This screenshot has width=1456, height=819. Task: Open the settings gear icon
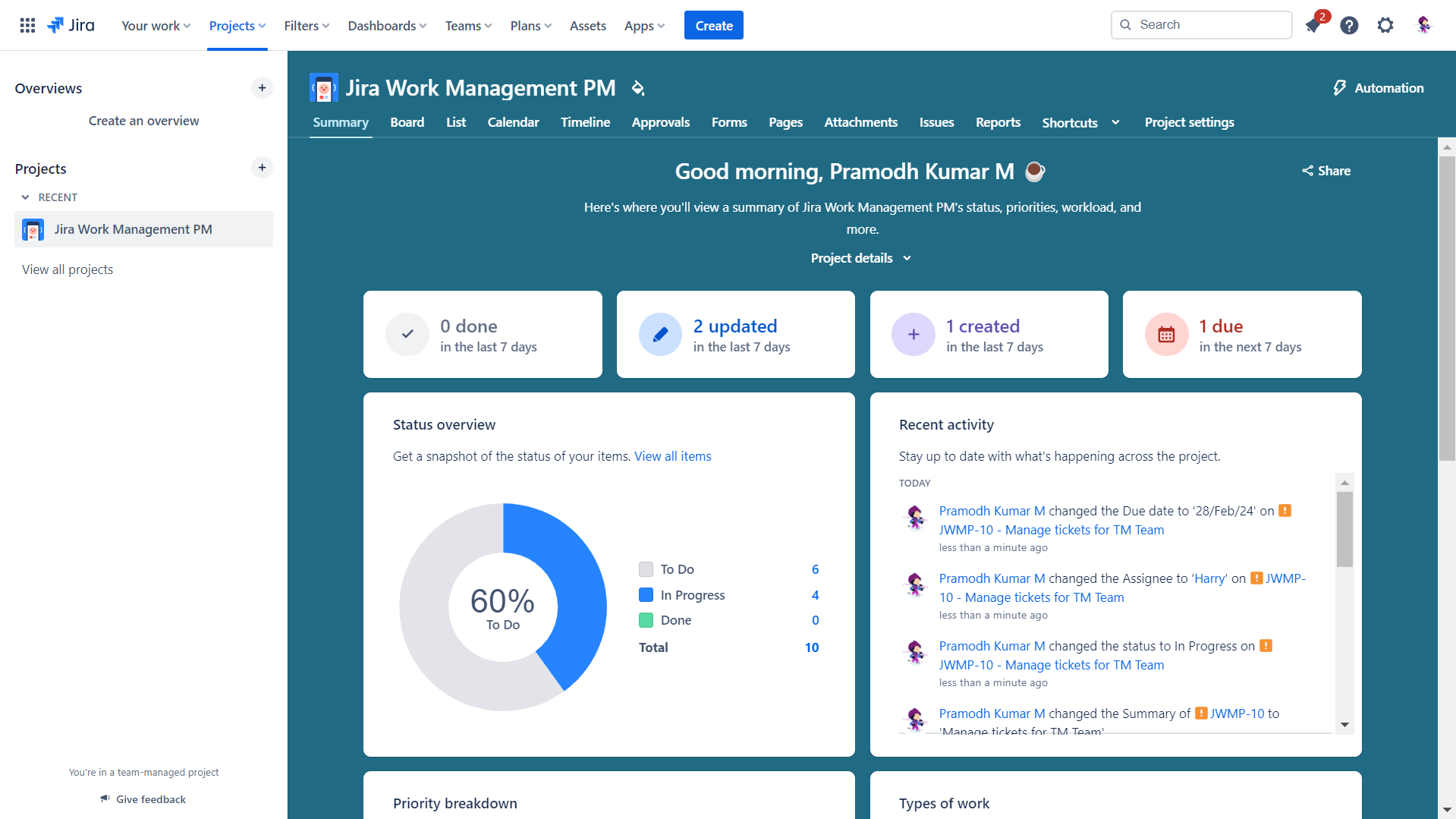pos(1385,25)
